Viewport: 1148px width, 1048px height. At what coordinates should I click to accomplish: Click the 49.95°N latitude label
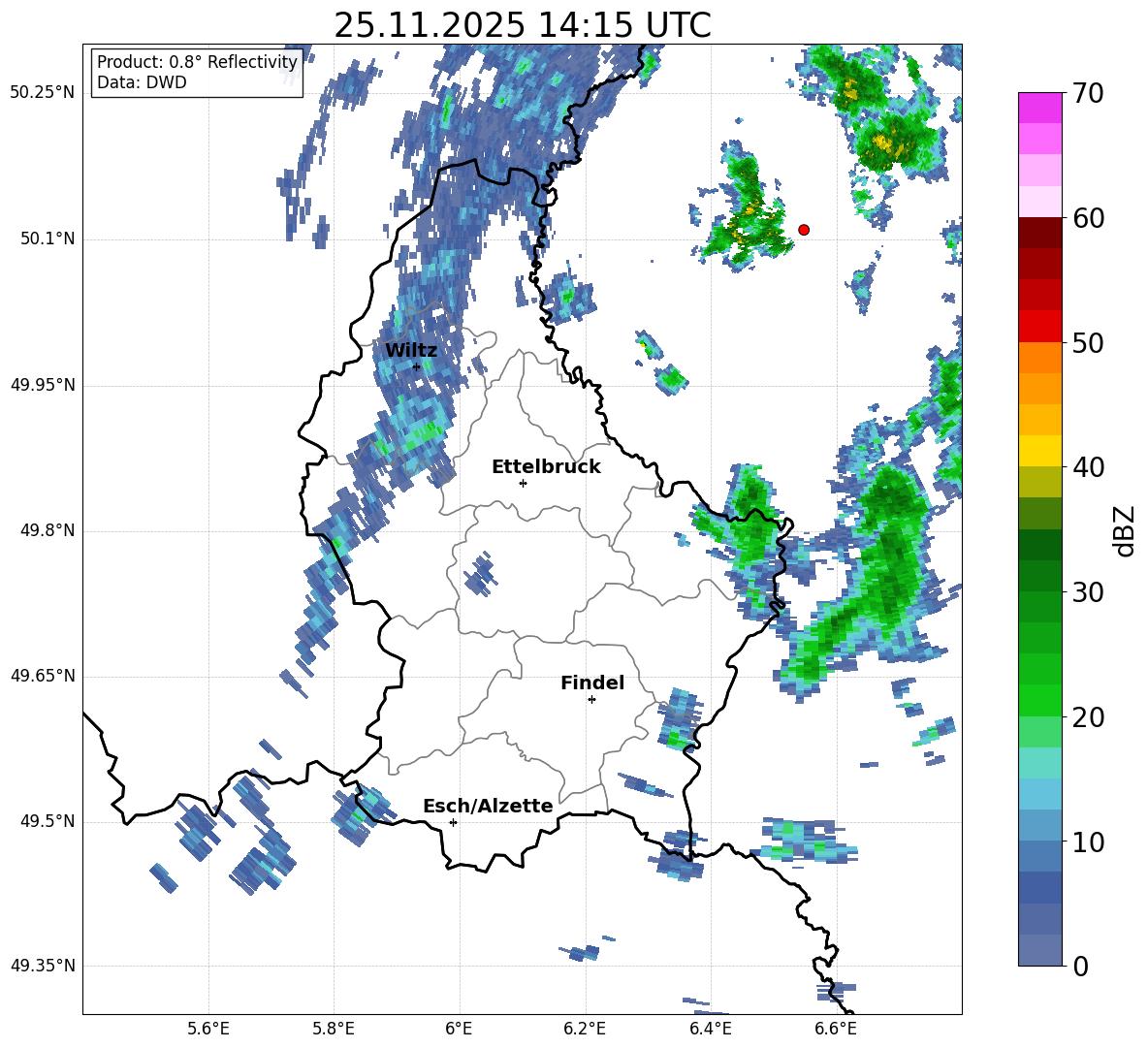tap(43, 385)
